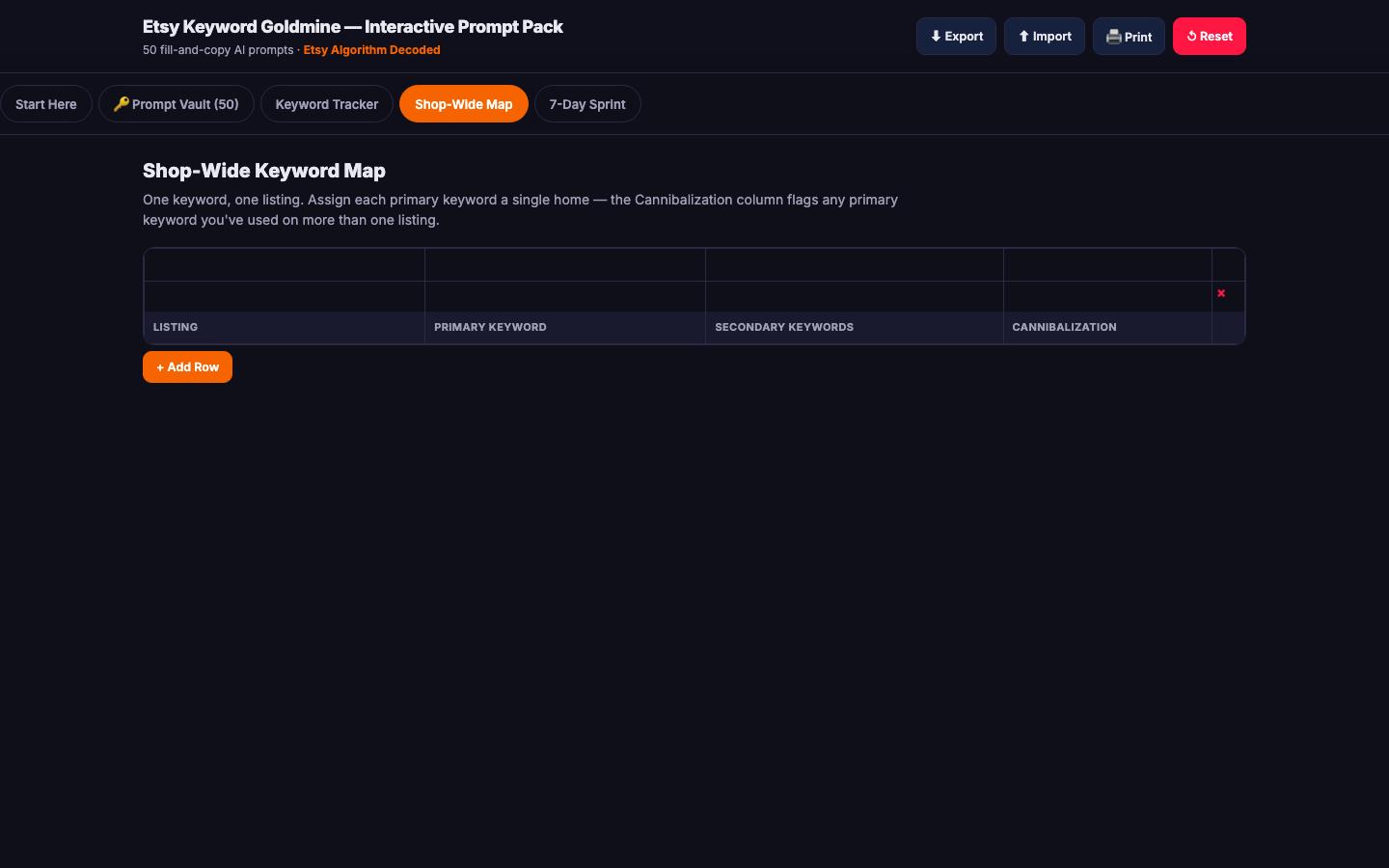The image size is (1389, 868).
Task: Focus the Listing cell in the deletable row
Action: point(285,296)
